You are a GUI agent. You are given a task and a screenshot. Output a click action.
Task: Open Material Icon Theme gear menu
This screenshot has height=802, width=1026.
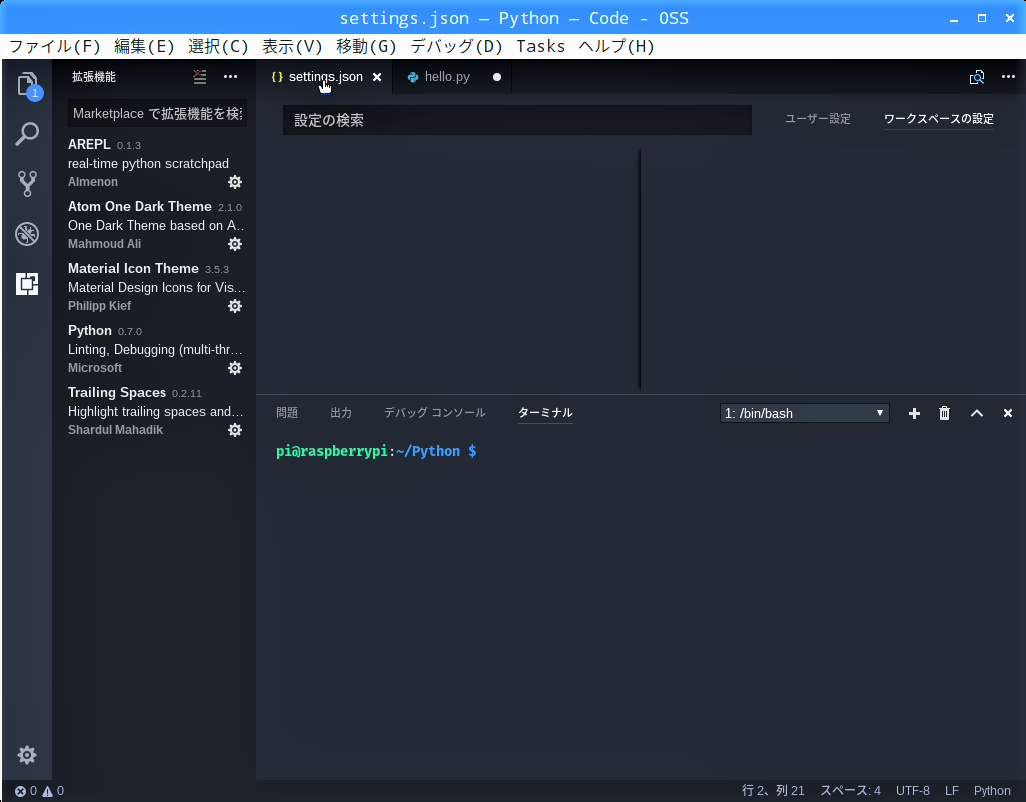(x=235, y=306)
